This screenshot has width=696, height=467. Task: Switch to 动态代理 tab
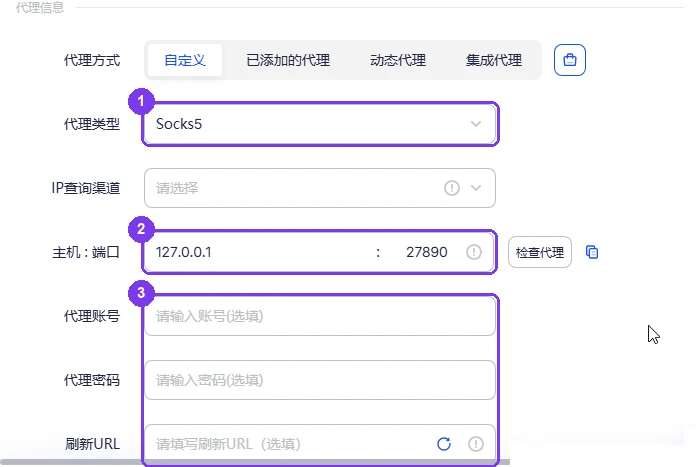click(398, 60)
